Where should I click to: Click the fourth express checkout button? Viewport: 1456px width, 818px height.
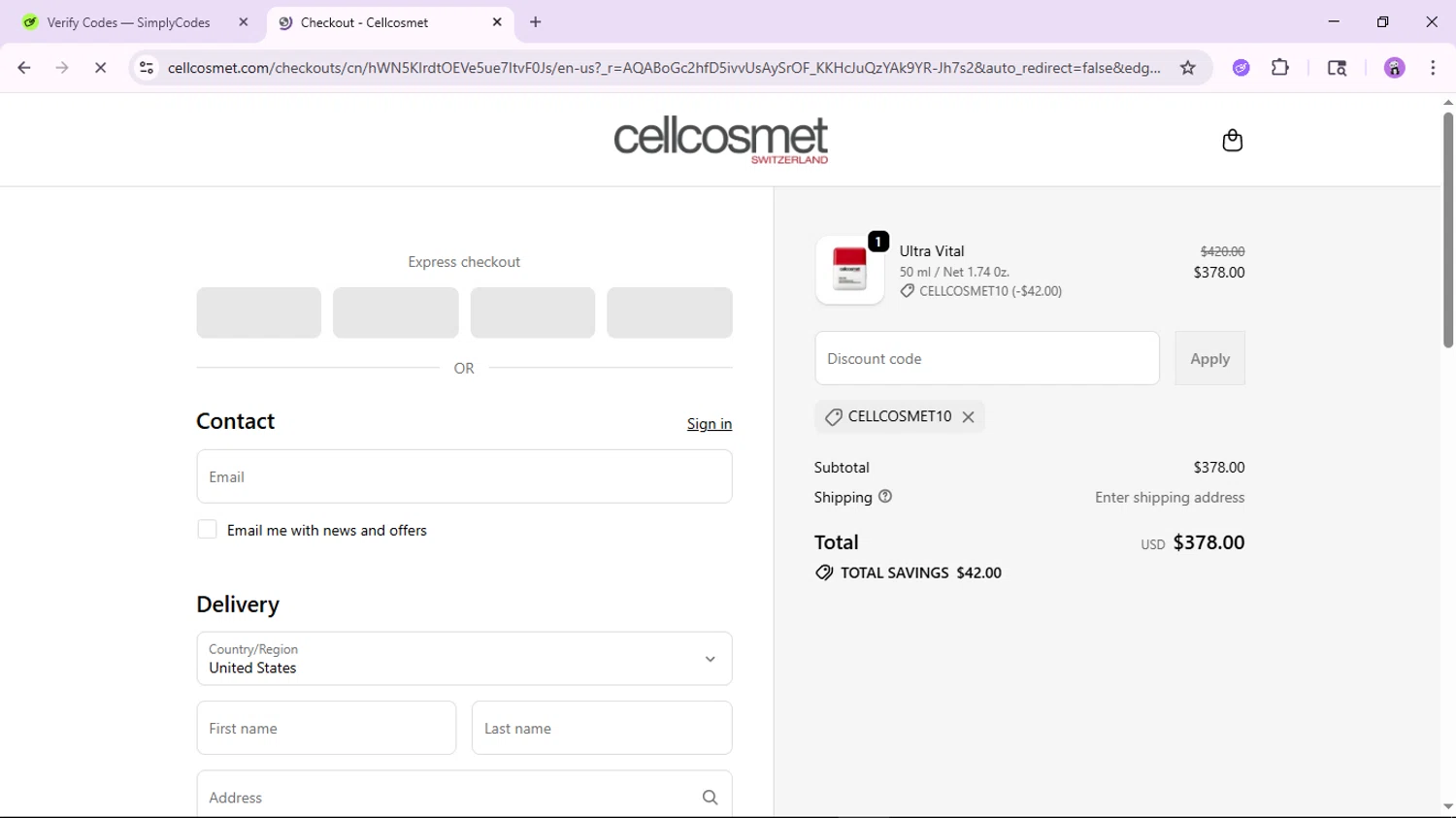670,312
